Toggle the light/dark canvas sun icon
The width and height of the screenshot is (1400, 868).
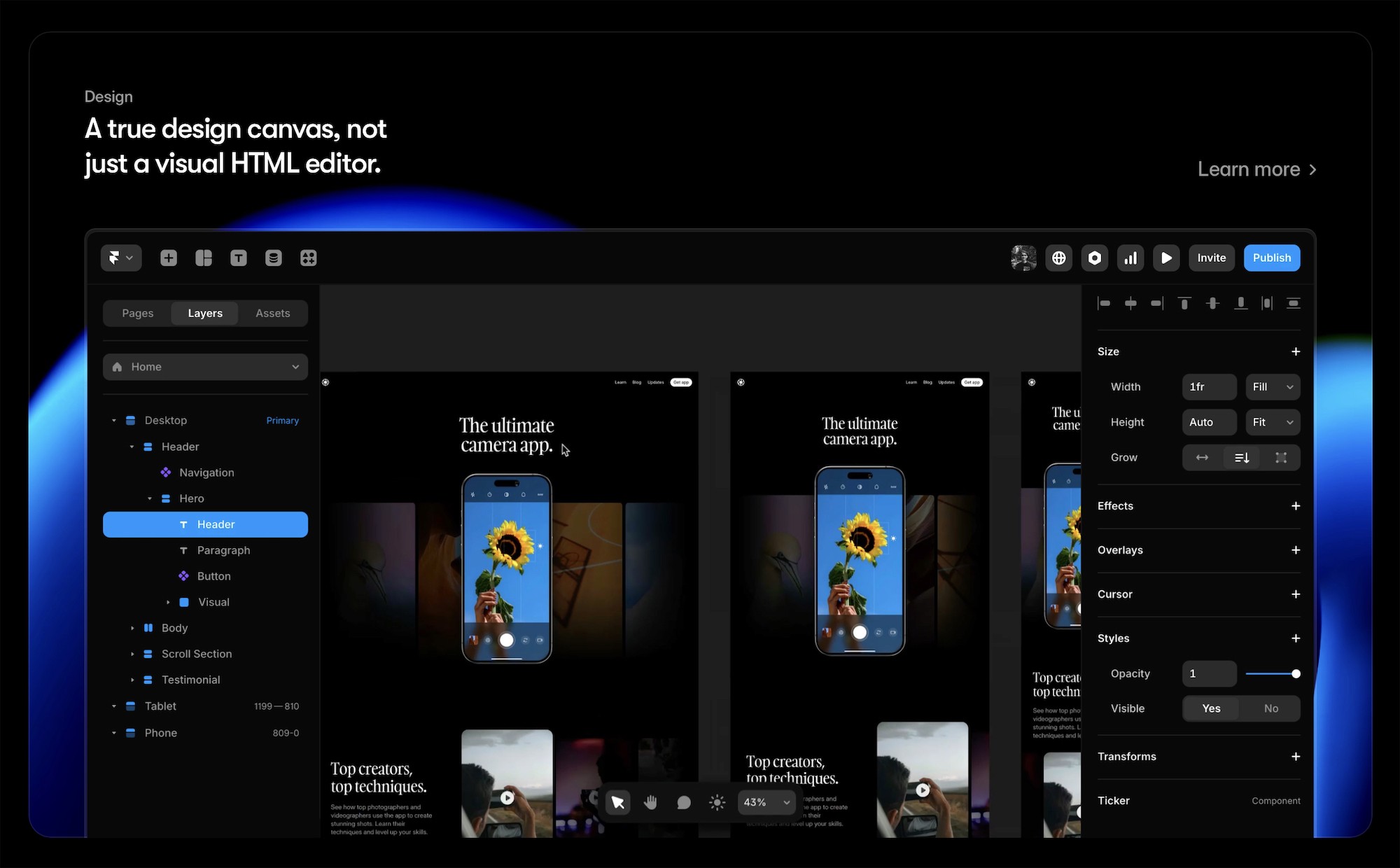(x=717, y=802)
